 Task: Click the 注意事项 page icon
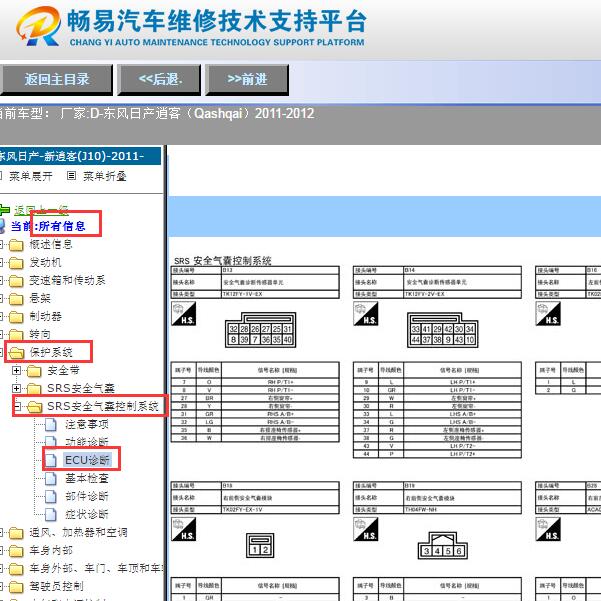51,424
